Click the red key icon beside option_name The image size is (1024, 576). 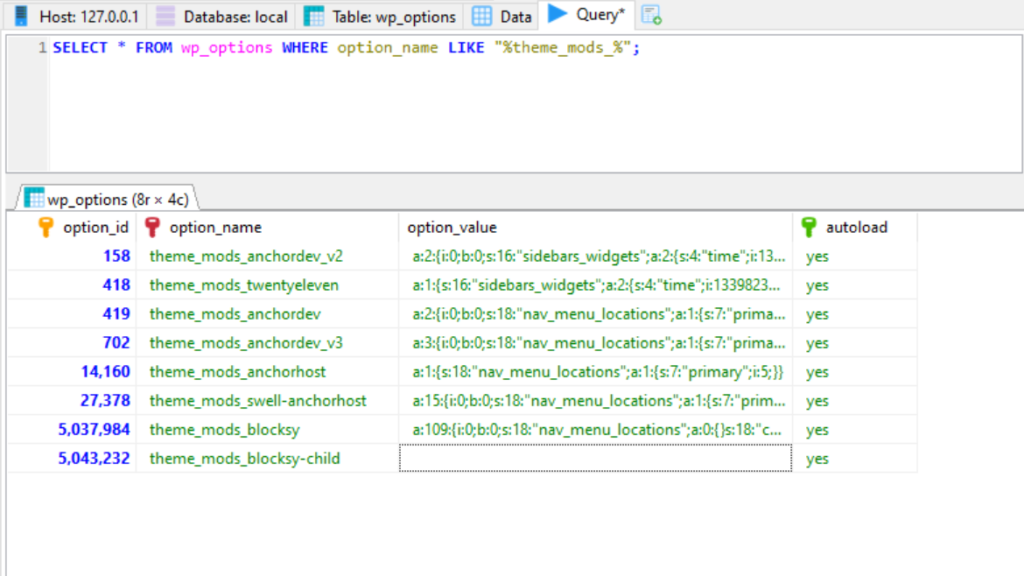click(x=153, y=227)
